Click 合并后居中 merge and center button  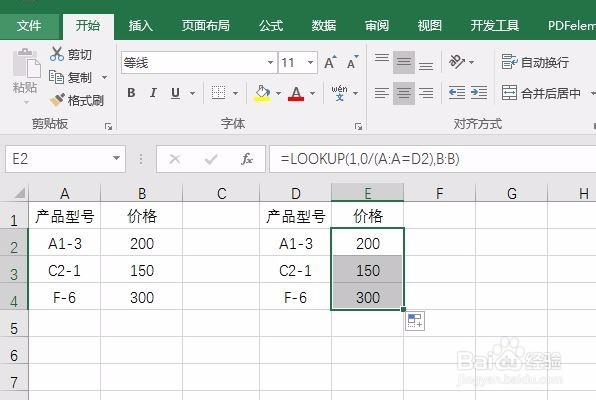[541, 93]
